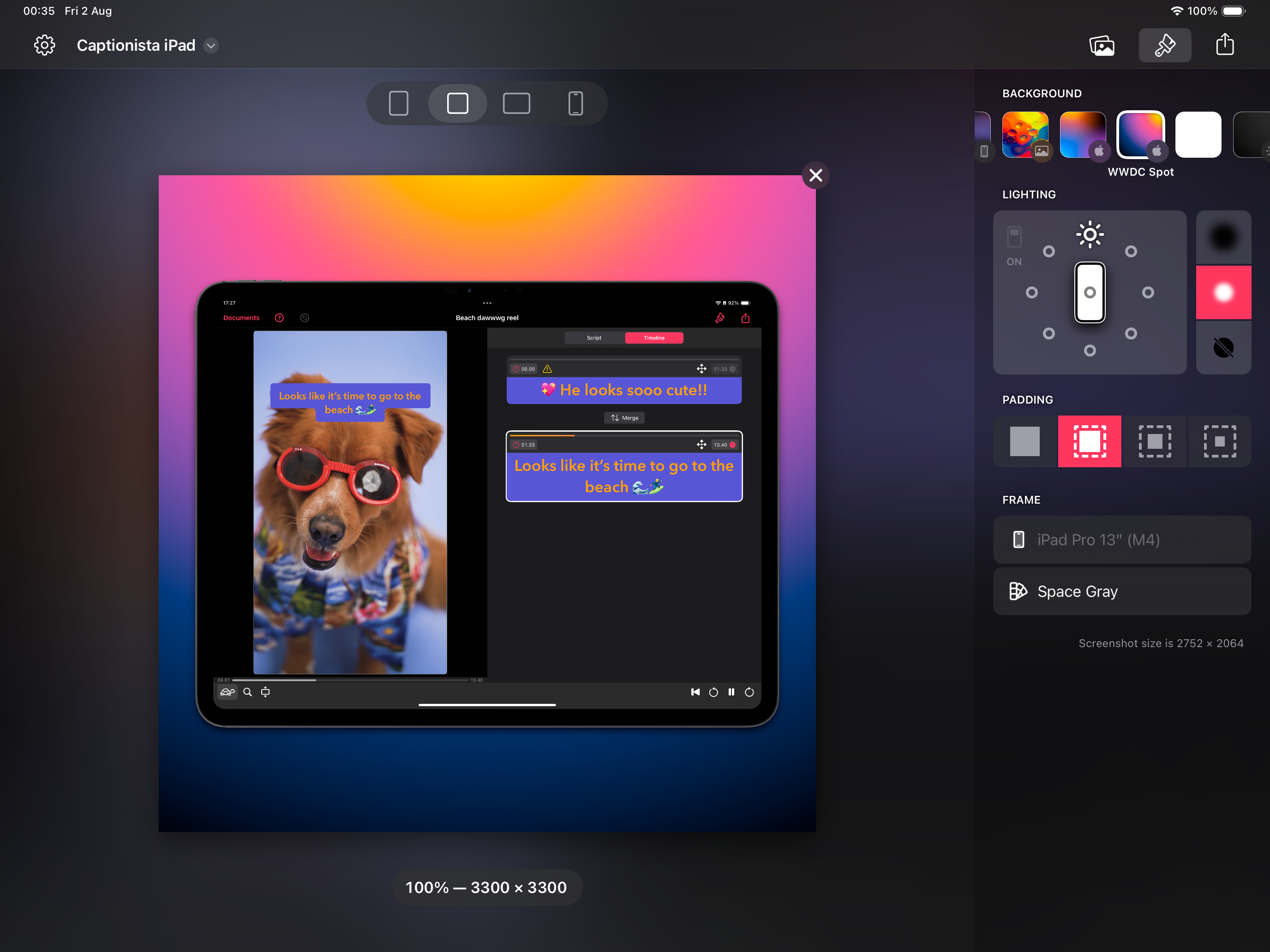Select the Script tab in editor
1270x952 pixels.
[593, 338]
